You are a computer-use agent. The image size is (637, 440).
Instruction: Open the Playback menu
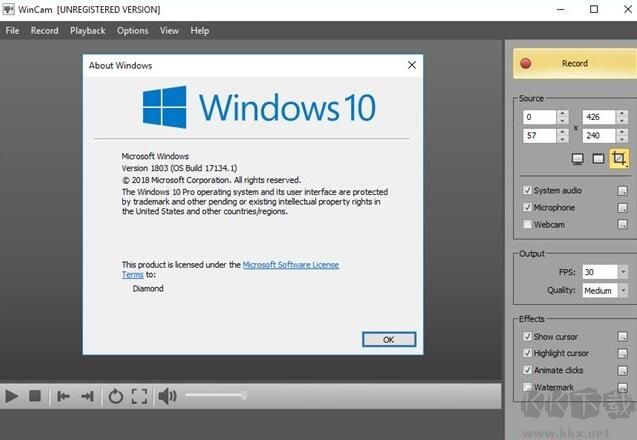pos(87,30)
